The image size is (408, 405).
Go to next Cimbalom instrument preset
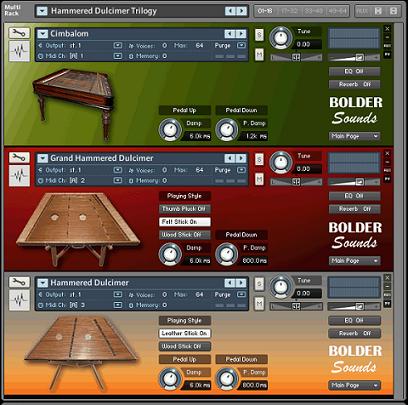pos(241,34)
